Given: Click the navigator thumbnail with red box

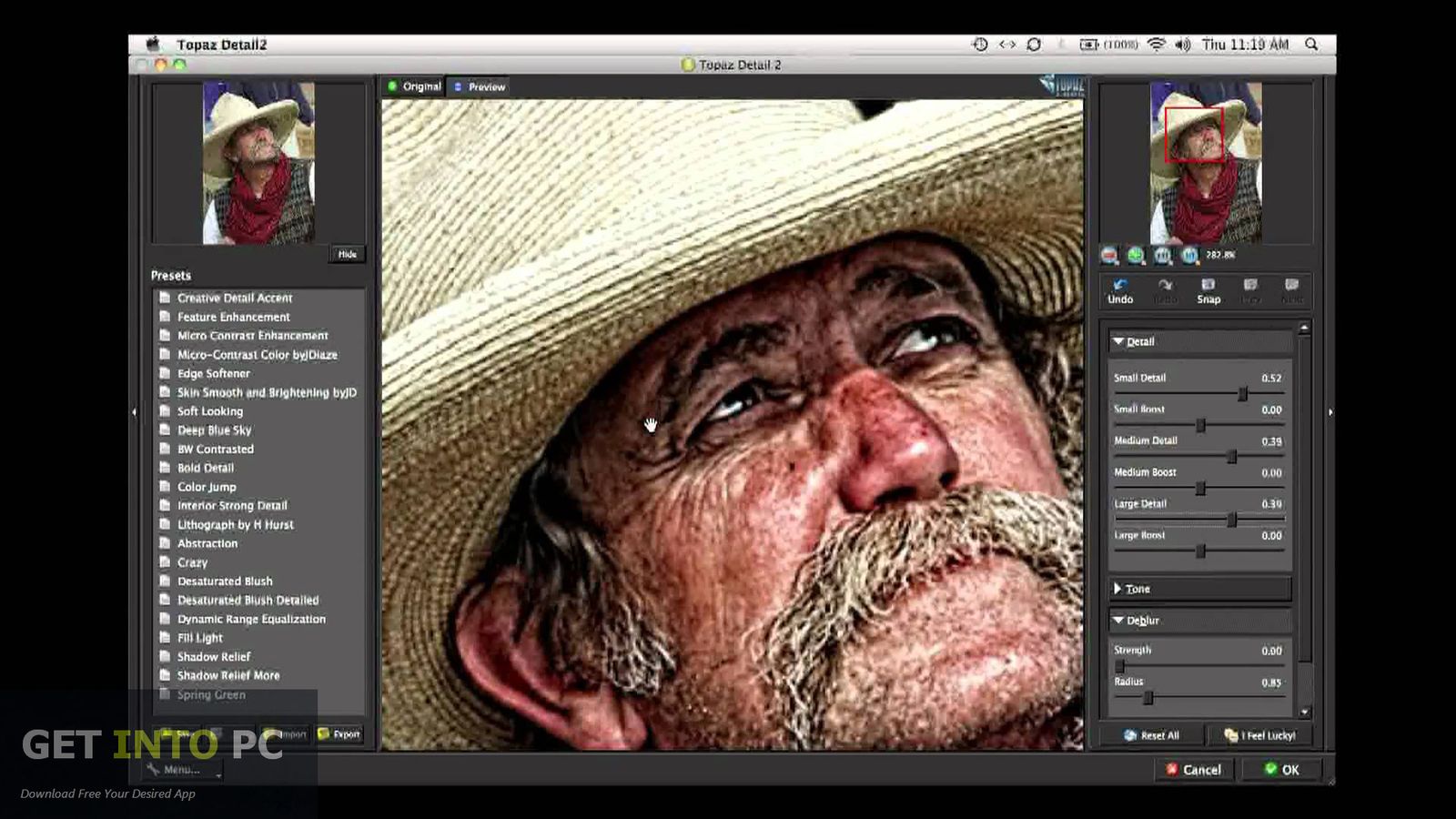Looking at the screenshot, I should (x=1206, y=163).
